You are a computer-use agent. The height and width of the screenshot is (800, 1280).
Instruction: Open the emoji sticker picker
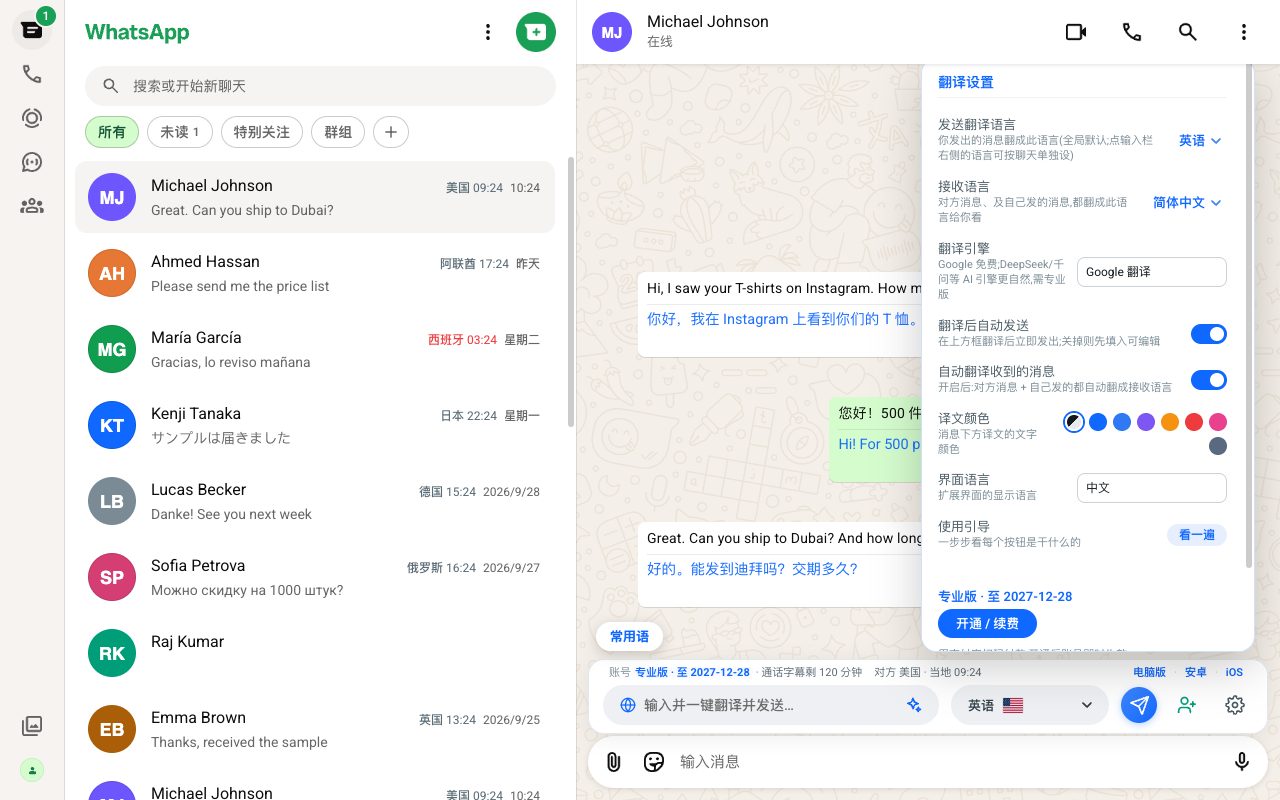coord(654,762)
